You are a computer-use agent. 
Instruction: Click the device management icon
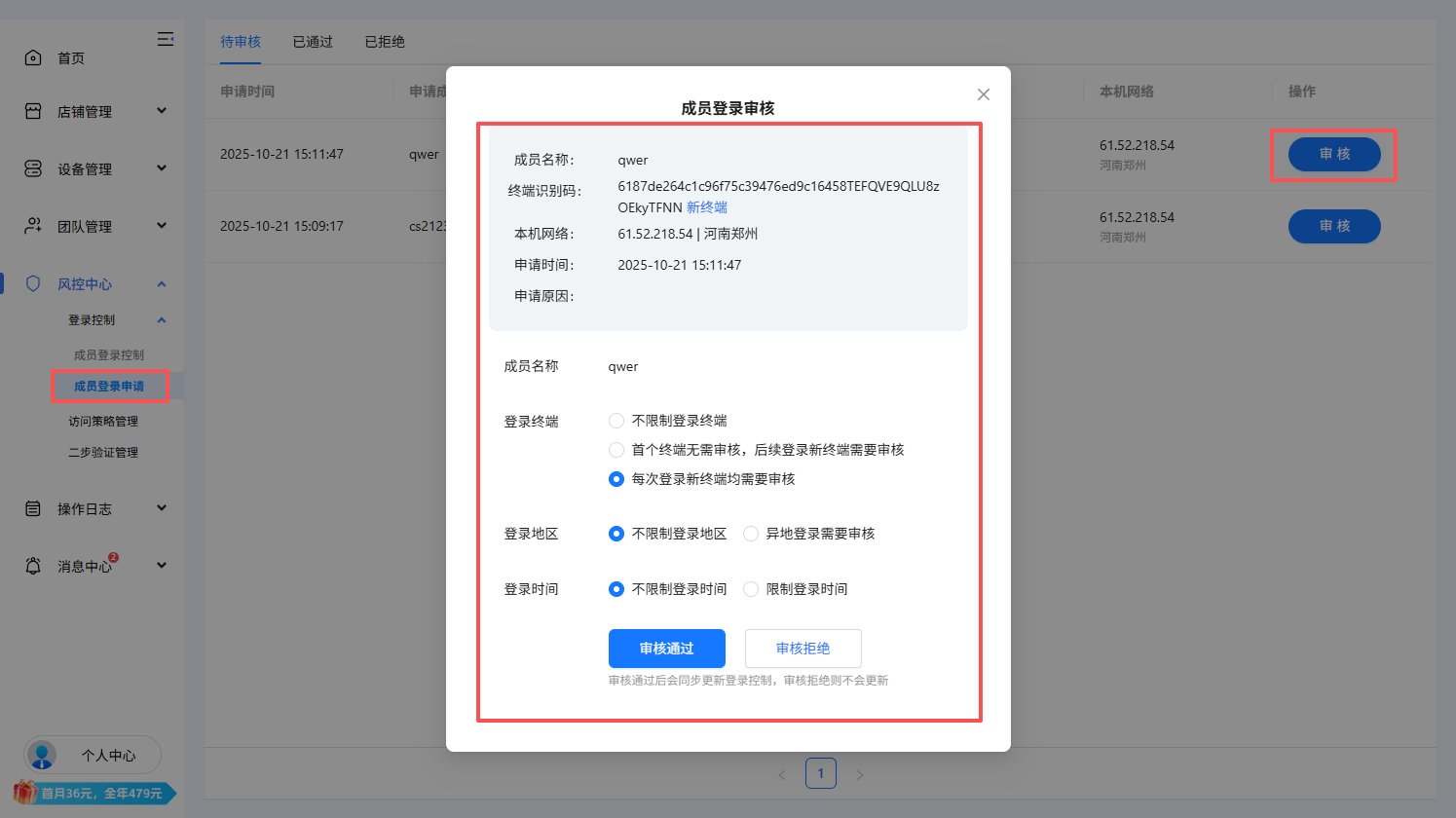tap(33, 168)
